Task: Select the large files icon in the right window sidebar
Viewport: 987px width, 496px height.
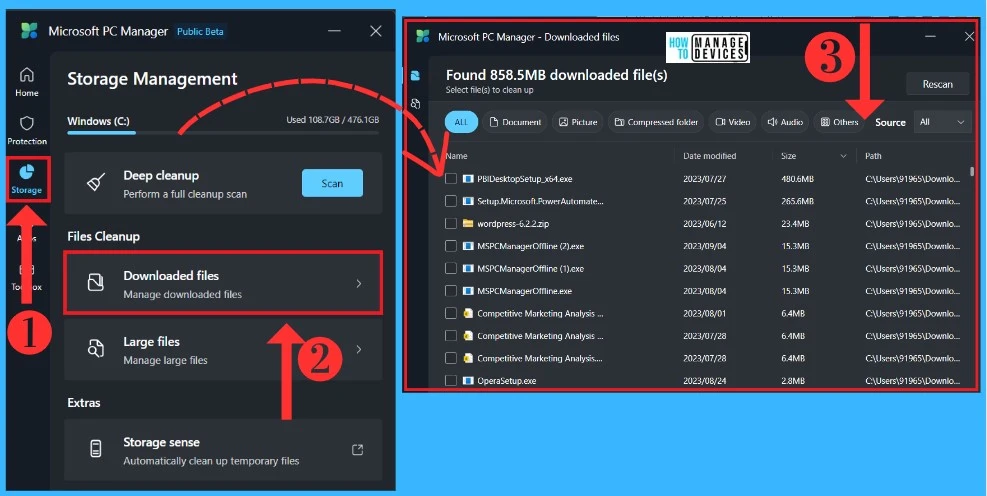Action: pos(415,104)
